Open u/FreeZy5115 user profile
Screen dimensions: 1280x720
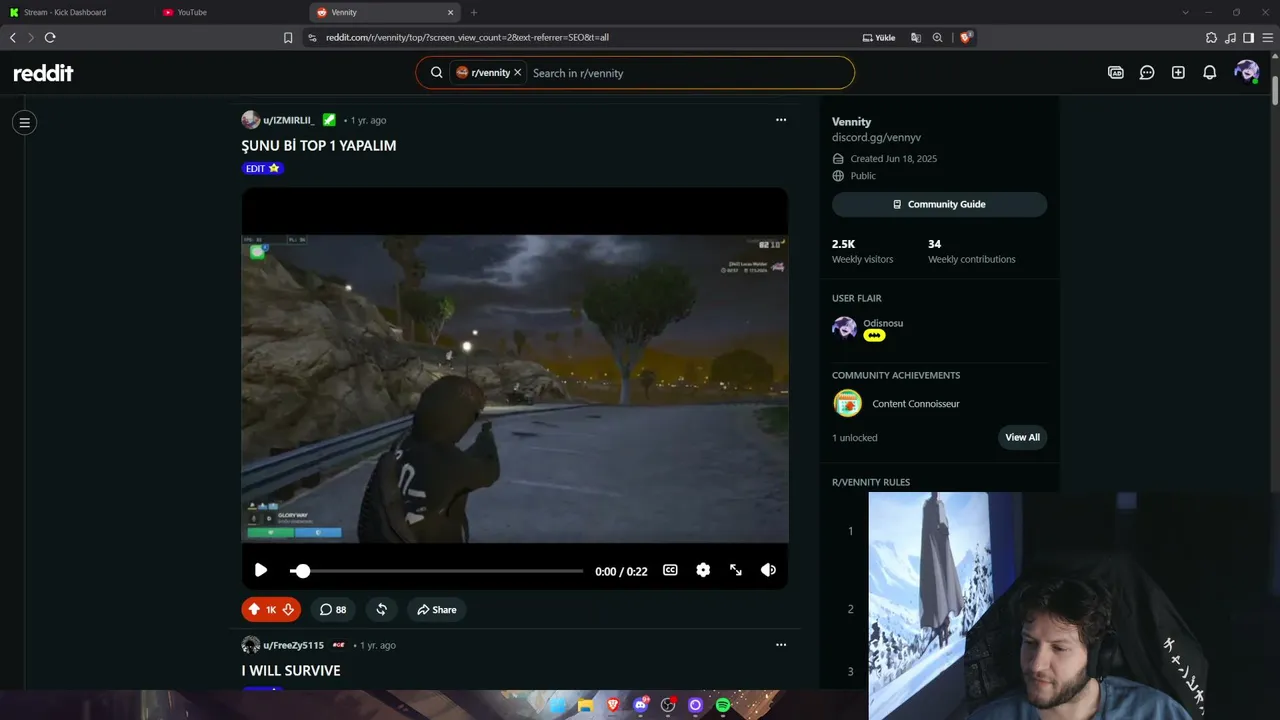coord(293,646)
